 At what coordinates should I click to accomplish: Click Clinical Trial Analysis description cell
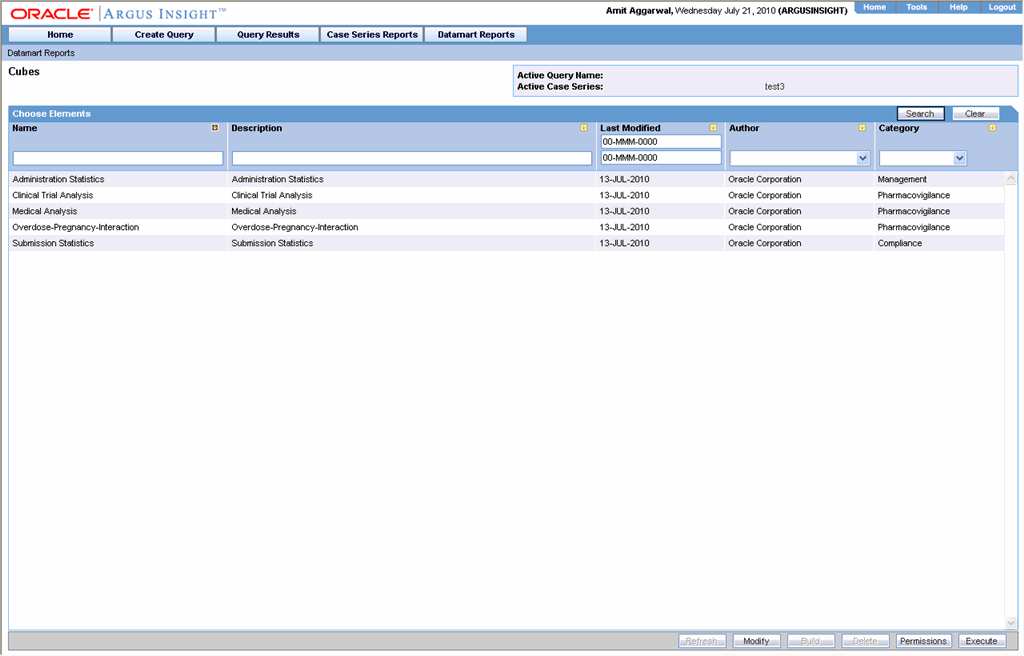click(272, 195)
